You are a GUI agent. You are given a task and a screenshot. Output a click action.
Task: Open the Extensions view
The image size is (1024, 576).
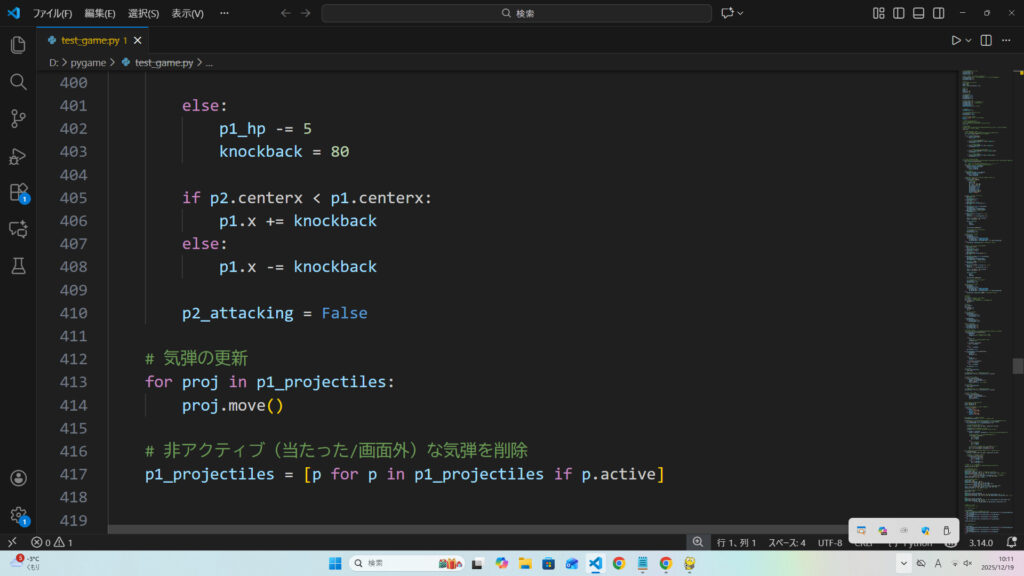click(17, 192)
